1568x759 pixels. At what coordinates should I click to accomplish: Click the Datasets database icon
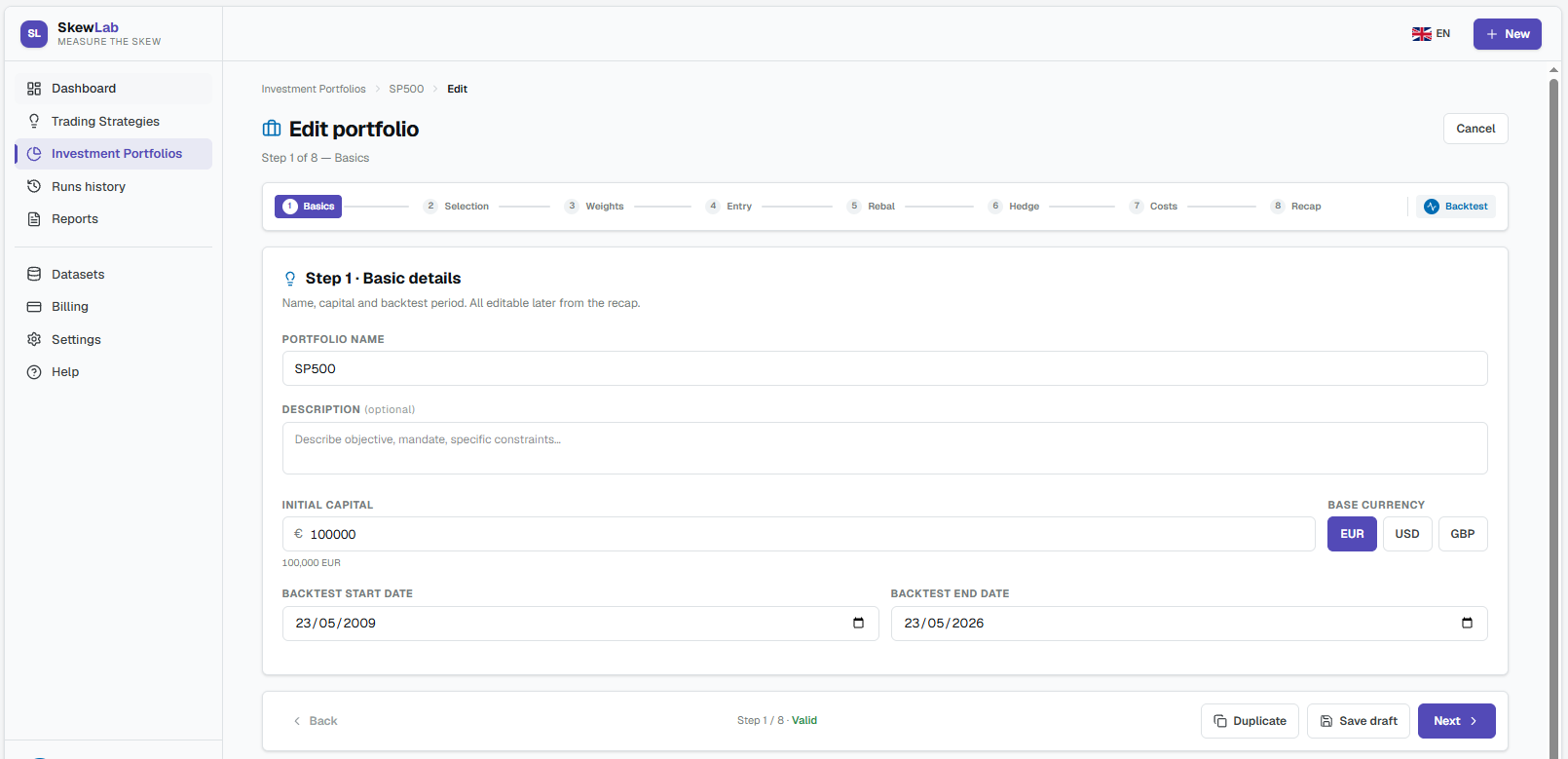tap(34, 275)
